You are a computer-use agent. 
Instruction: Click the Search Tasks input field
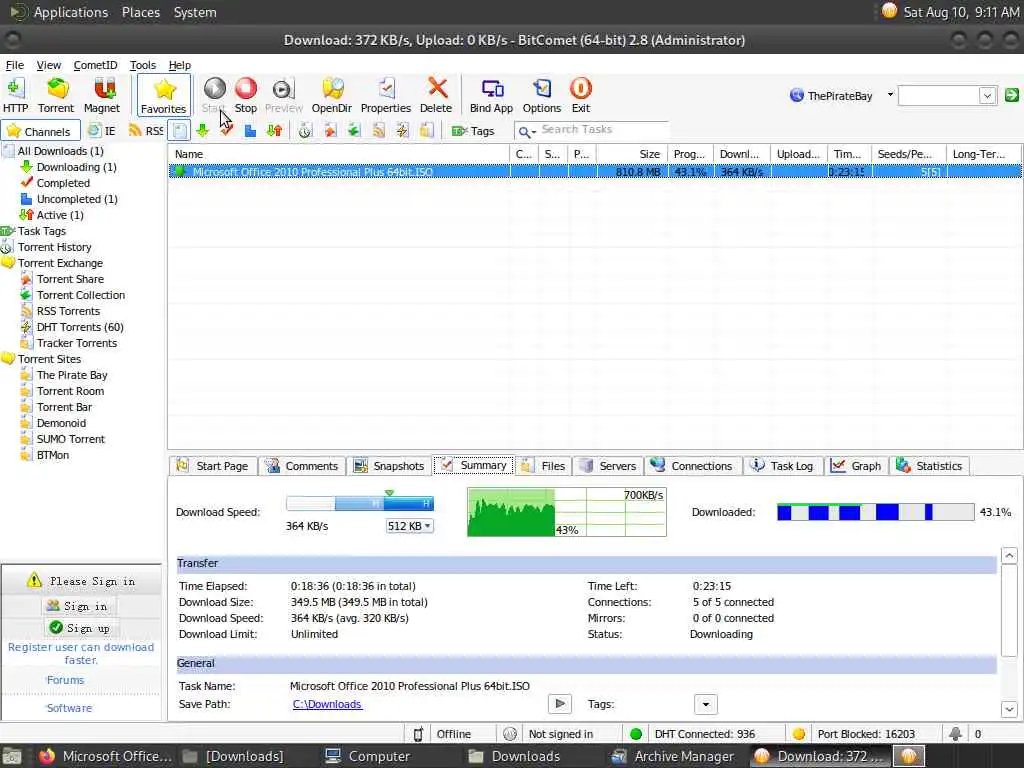(603, 130)
